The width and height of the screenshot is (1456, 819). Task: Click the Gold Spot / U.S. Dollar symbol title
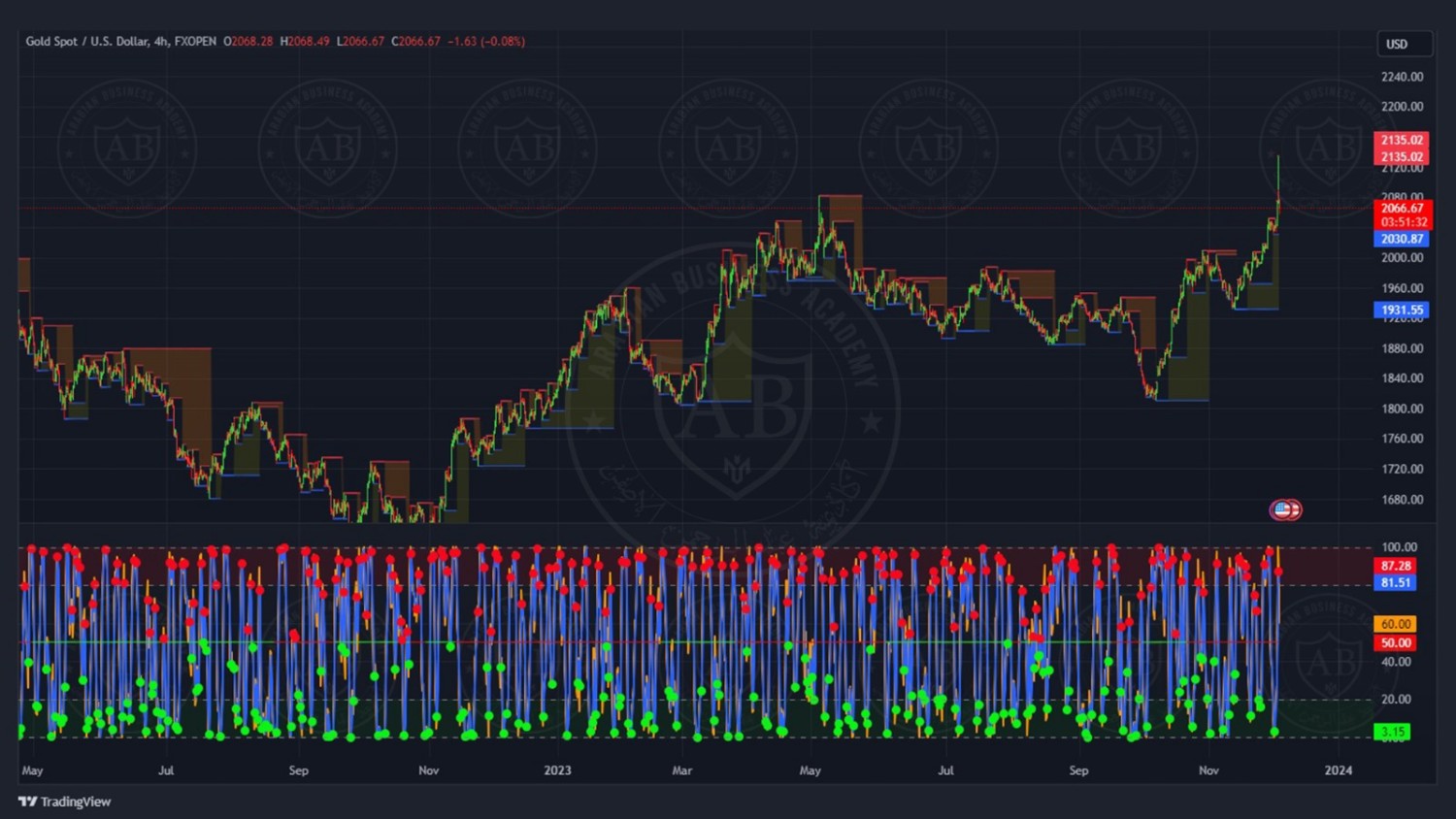[120, 42]
